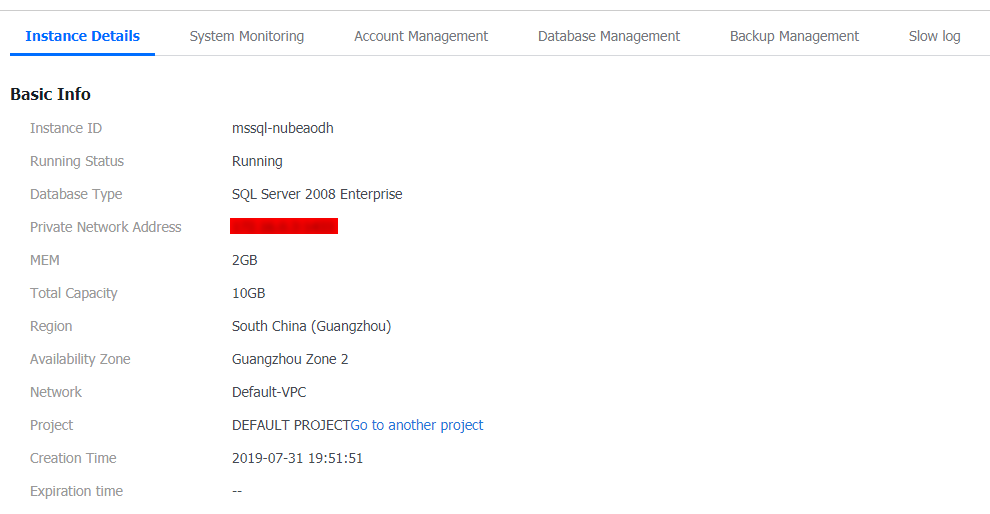
Task: Go to the Database Management tab
Action: pos(609,37)
